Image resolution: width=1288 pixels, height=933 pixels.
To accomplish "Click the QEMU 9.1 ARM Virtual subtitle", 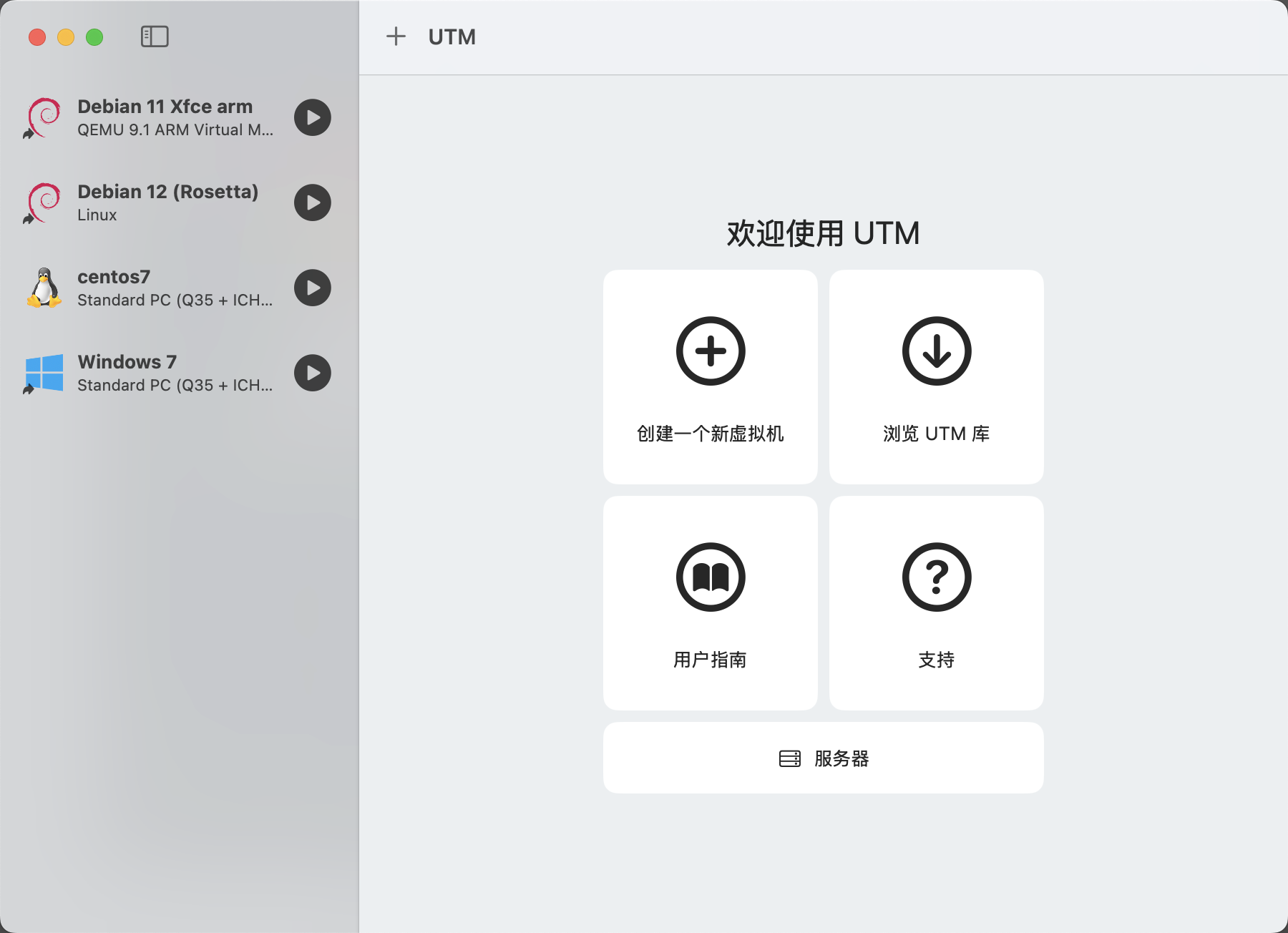I will point(175,130).
